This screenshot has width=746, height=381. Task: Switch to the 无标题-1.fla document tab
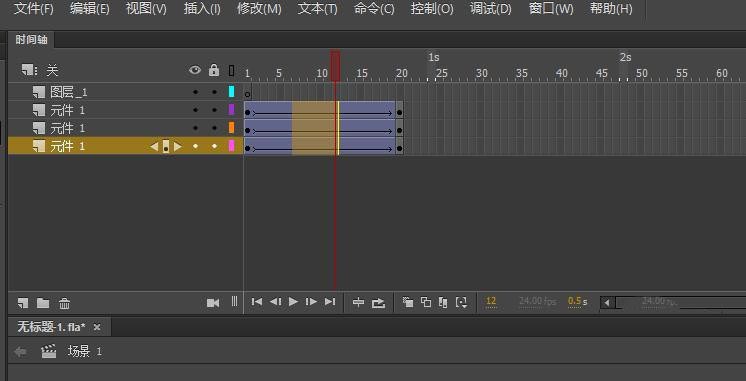[x=51, y=327]
